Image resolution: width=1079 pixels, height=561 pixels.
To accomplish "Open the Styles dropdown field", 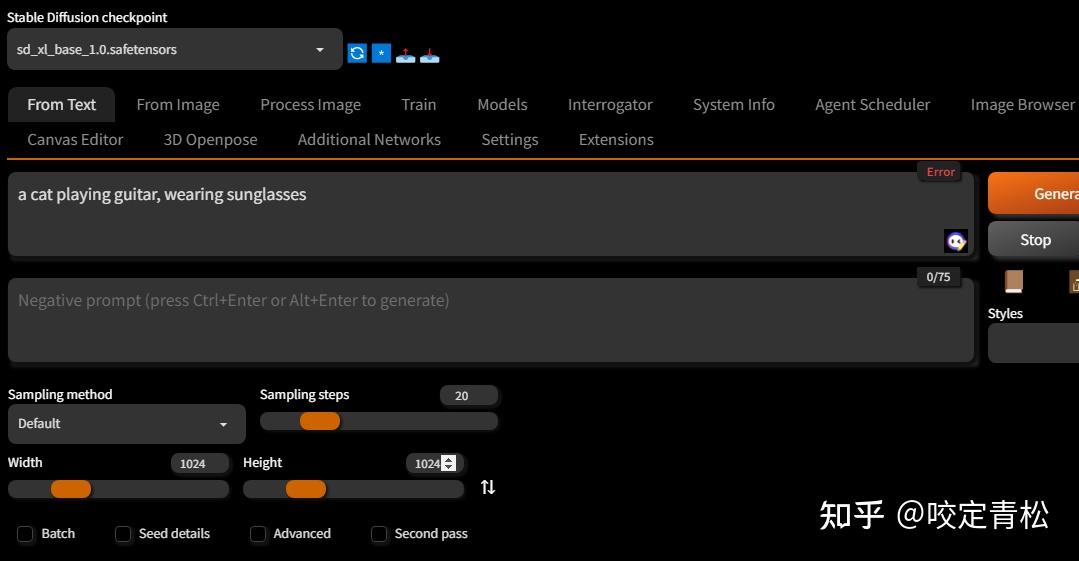I will (1033, 343).
